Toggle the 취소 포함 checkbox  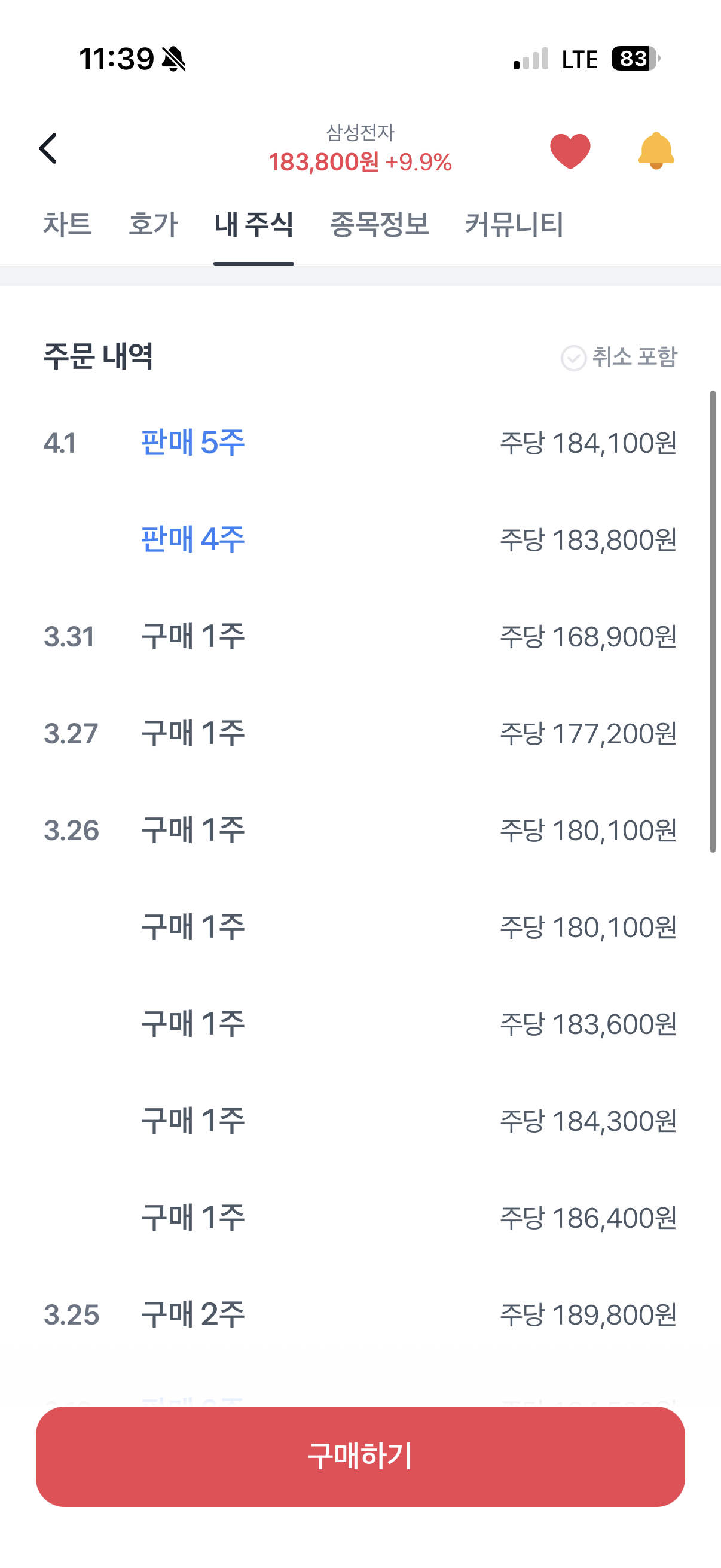573,358
